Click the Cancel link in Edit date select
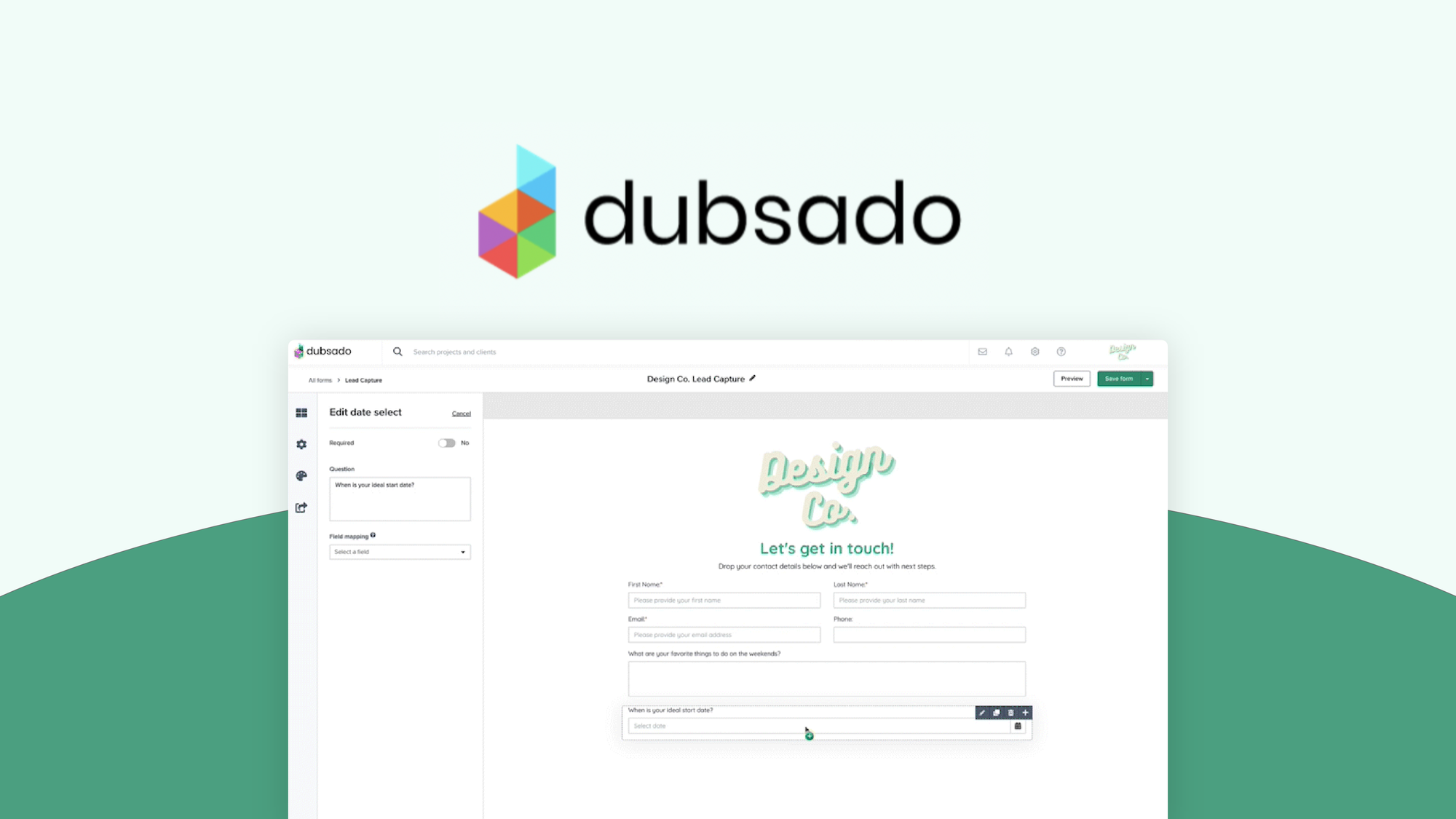1456x819 pixels. click(x=460, y=413)
